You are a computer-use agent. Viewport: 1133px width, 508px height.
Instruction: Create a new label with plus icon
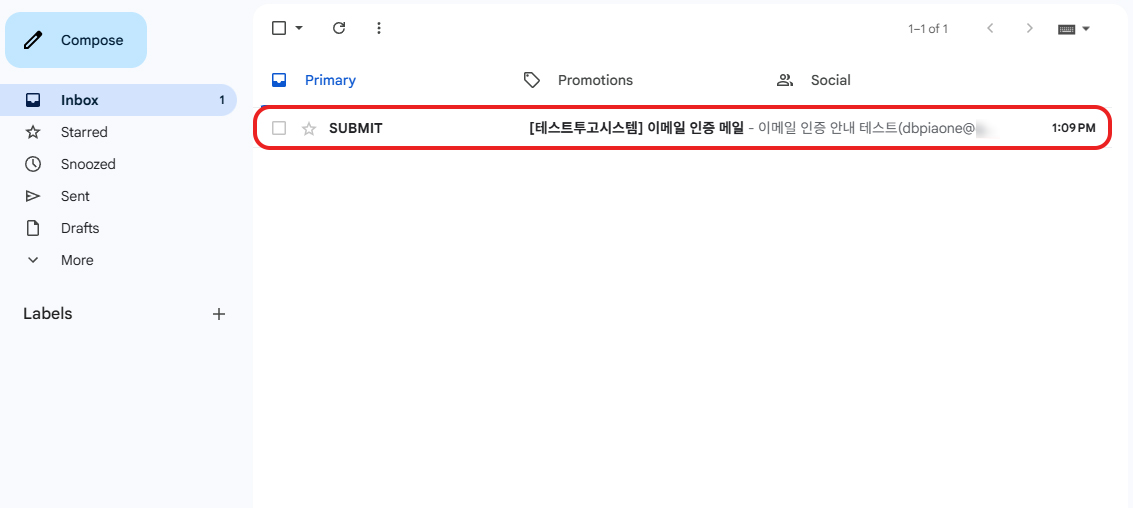pos(219,314)
